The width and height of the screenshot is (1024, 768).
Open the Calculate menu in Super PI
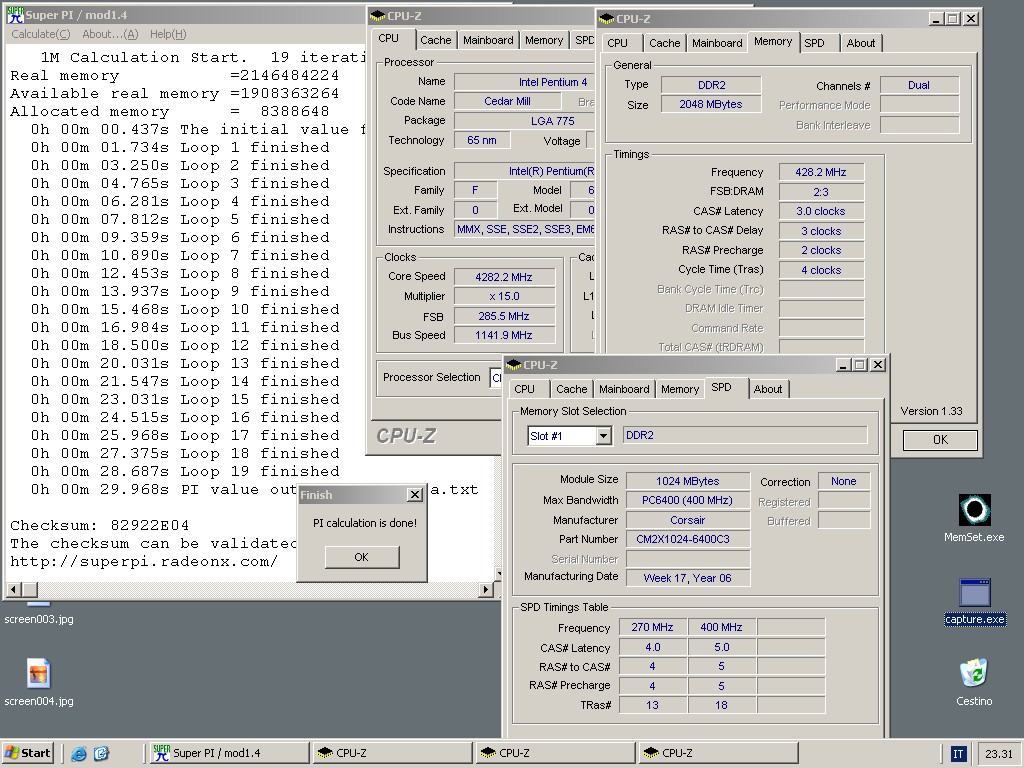coord(40,34)
